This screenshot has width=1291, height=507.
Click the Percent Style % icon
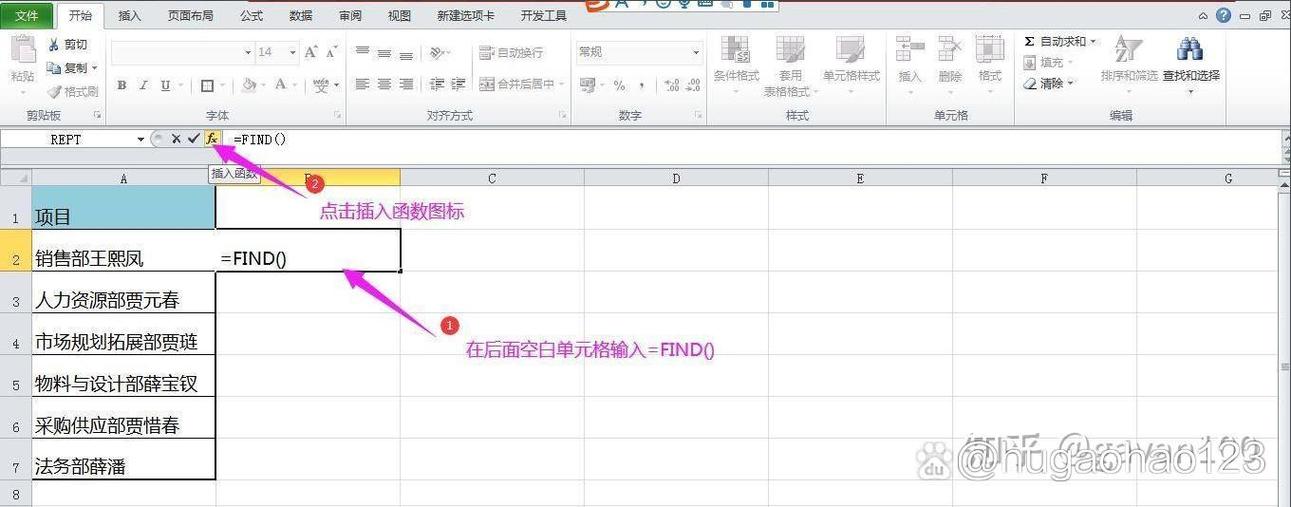[x=619, y=85]
